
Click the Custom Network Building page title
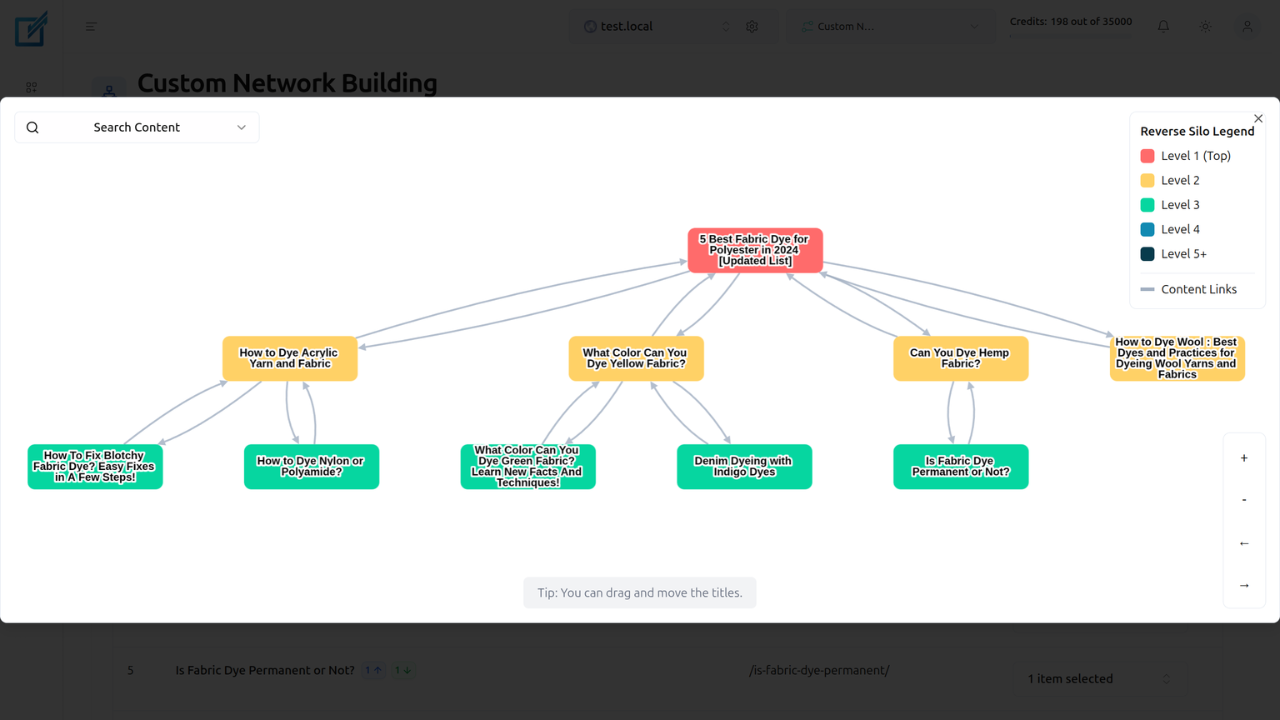287,83
